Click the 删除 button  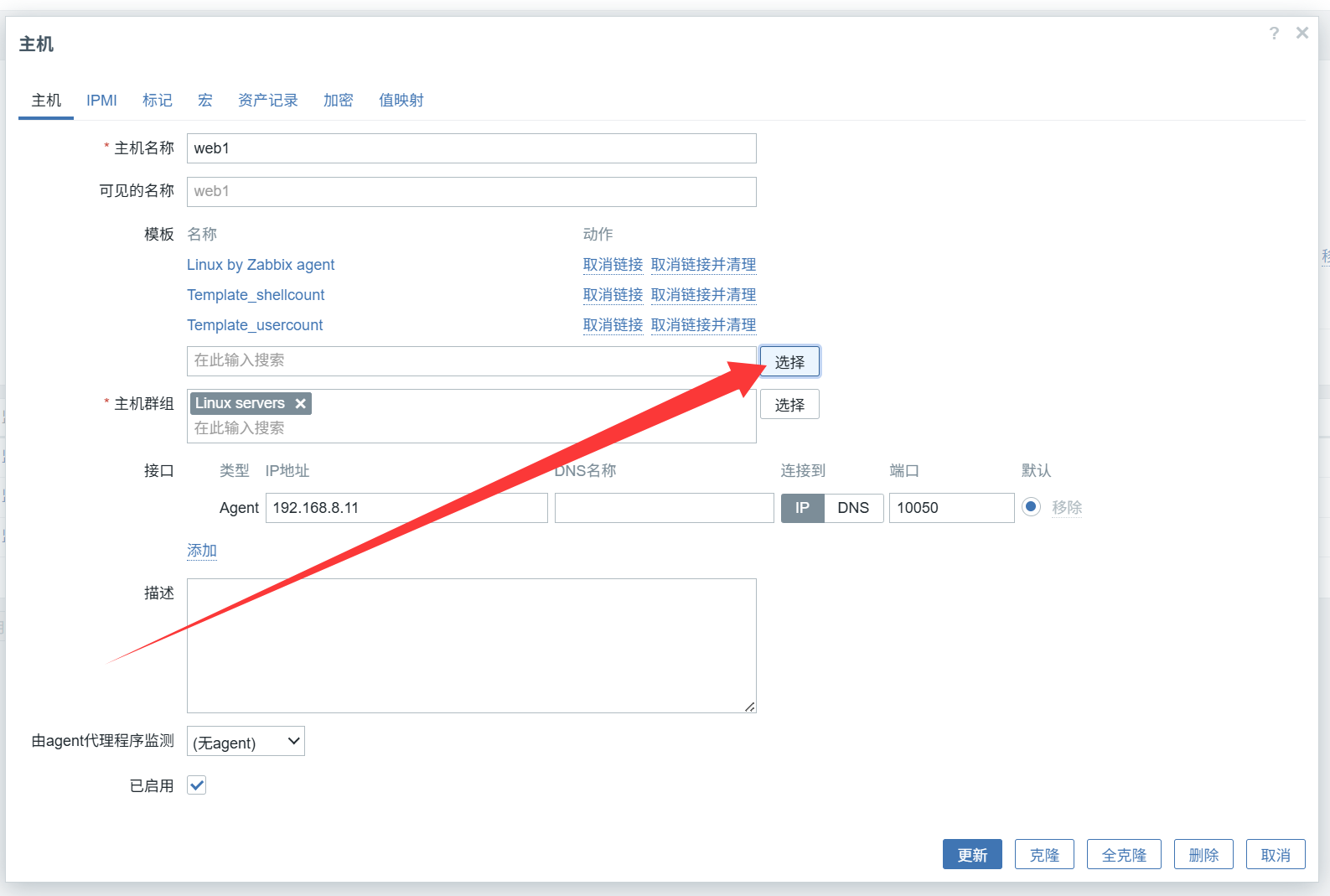(1203, 855)
